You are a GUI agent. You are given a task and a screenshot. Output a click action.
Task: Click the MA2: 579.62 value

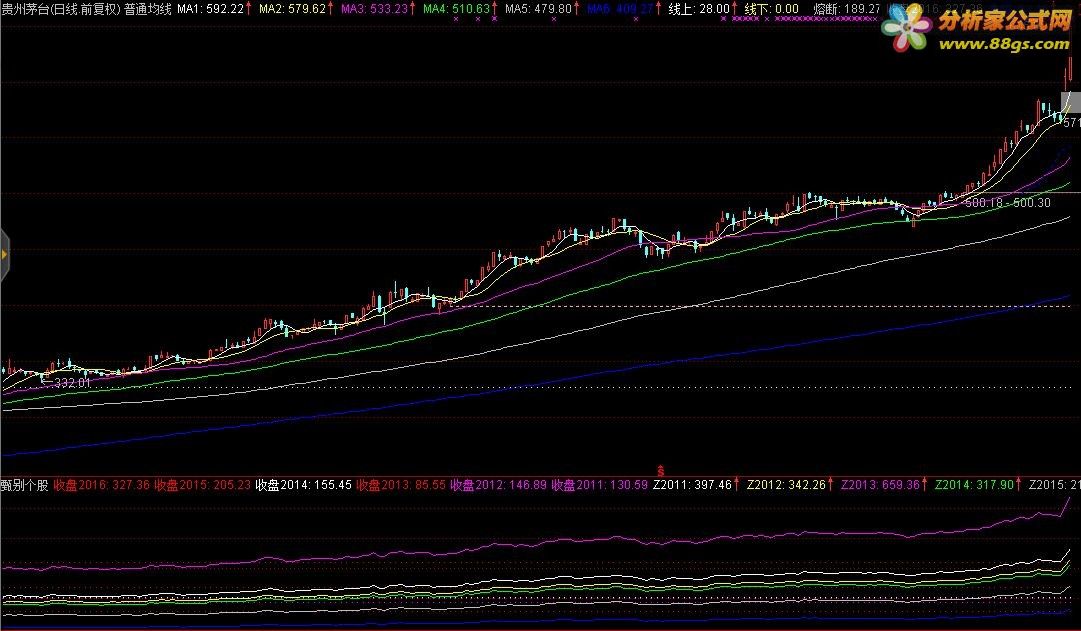[292, 9]
